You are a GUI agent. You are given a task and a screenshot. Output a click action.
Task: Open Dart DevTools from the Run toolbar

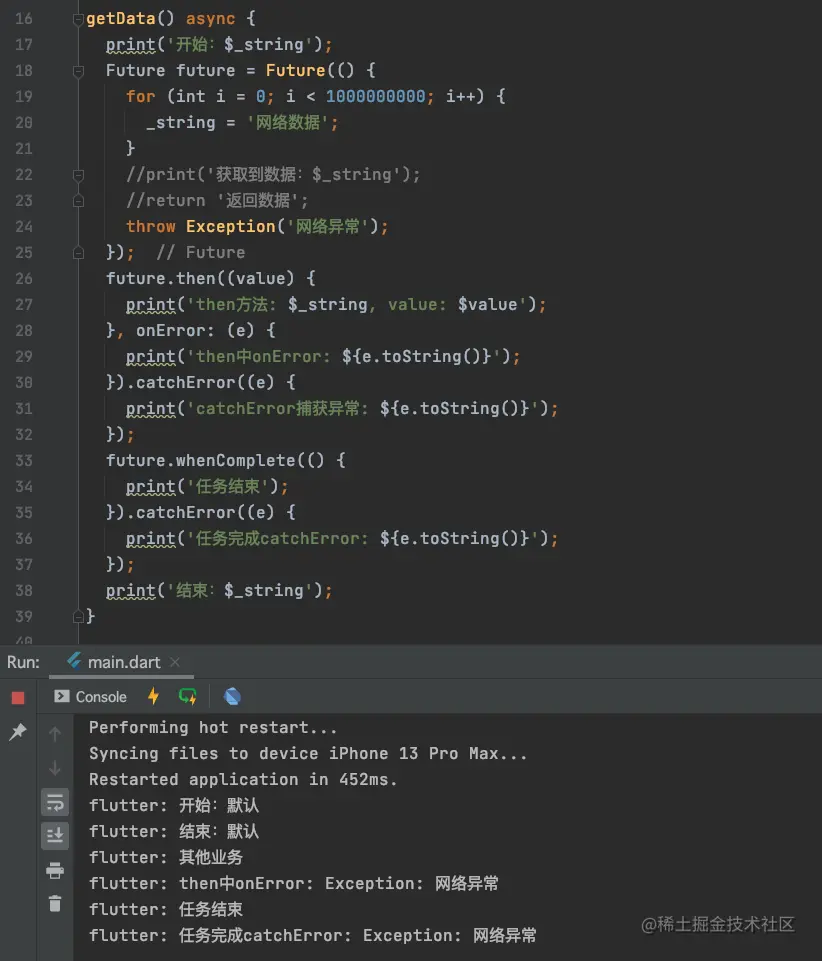coord(232,697)
